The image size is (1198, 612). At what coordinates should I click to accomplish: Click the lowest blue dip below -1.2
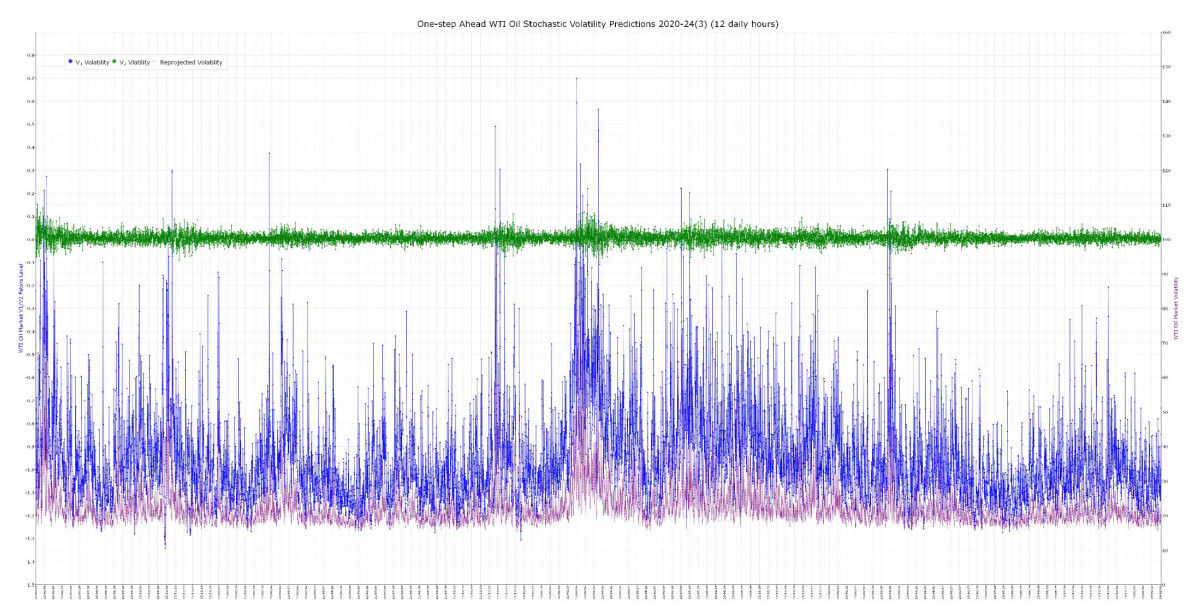(165, 546)
